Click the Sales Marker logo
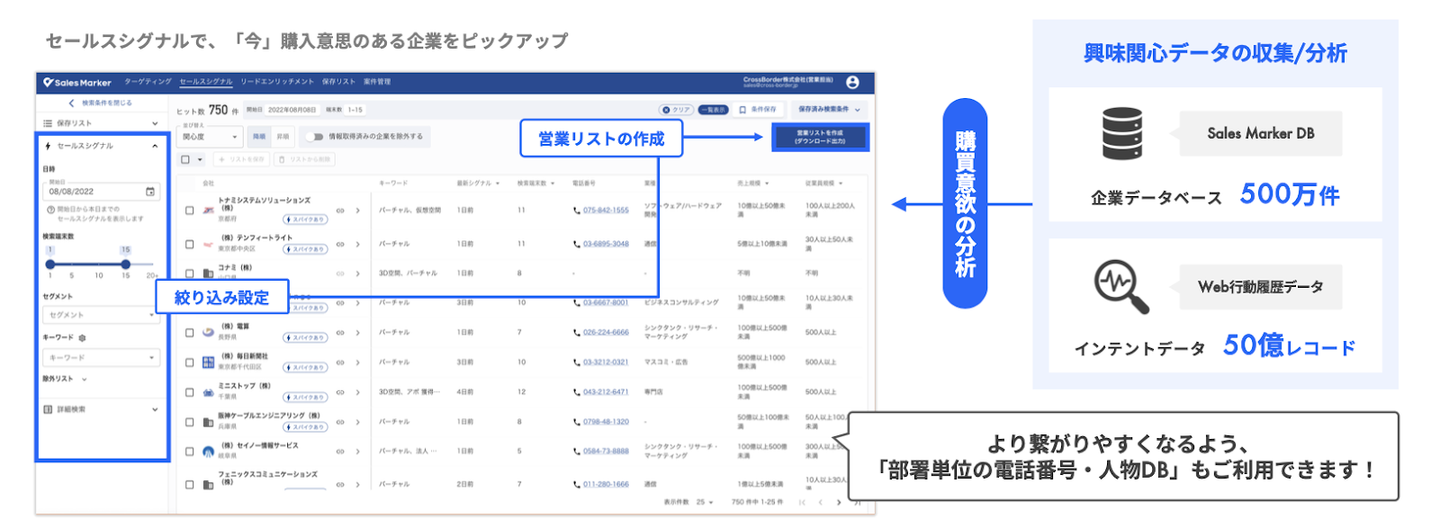Viewport: 1440px width, 528px height. point(77,82)
